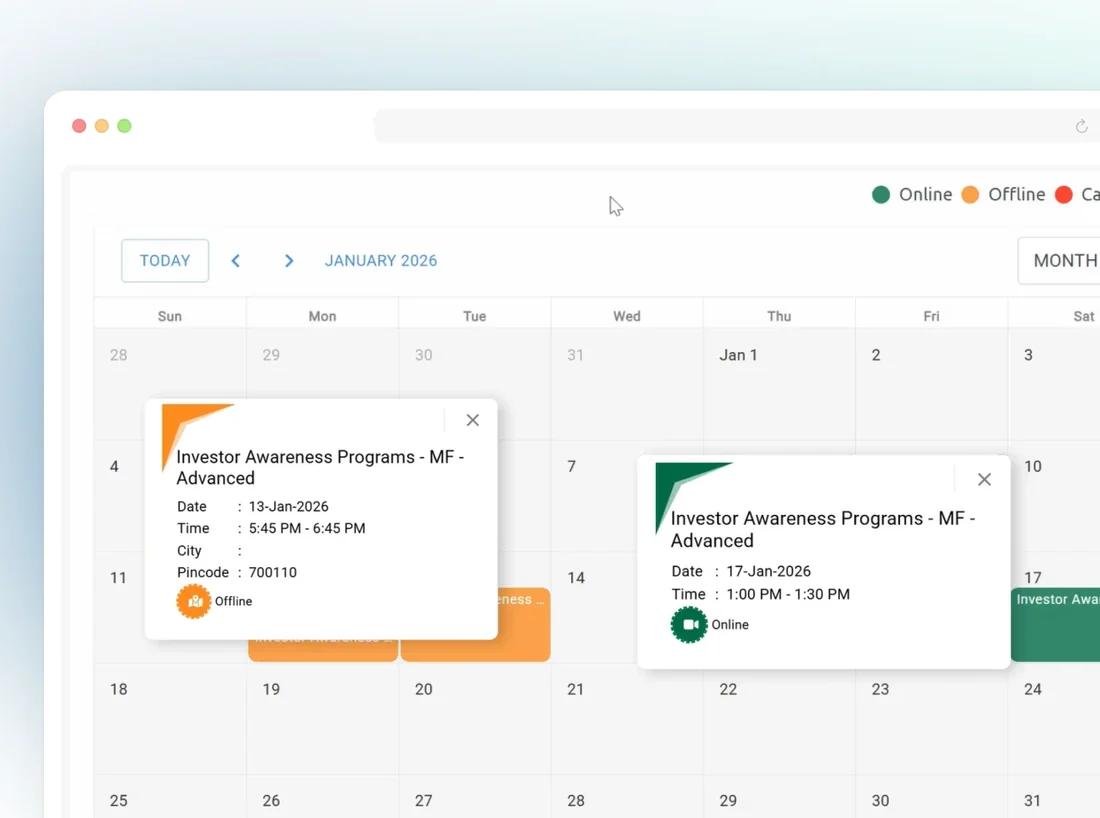Image resolution: width=1100 pixels, height=818 pixels.
Task: Click the yellow window minimize dot
Action: tap(102, 126)
